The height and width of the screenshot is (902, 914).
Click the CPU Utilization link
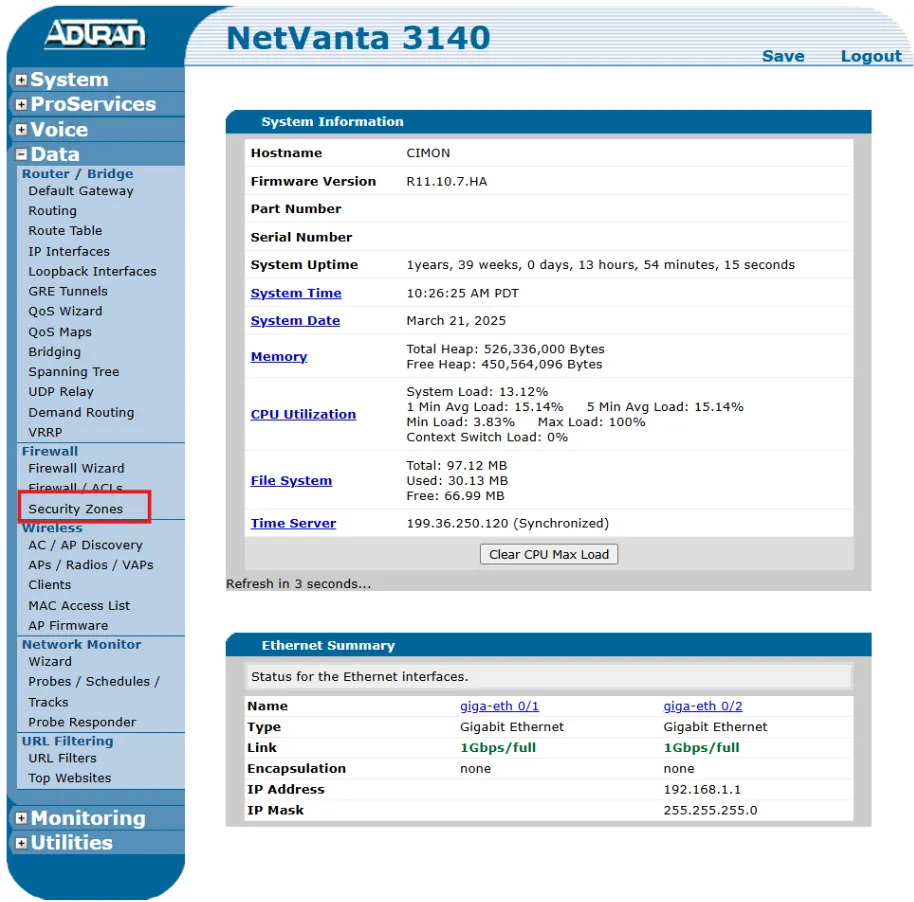(303, 414)
